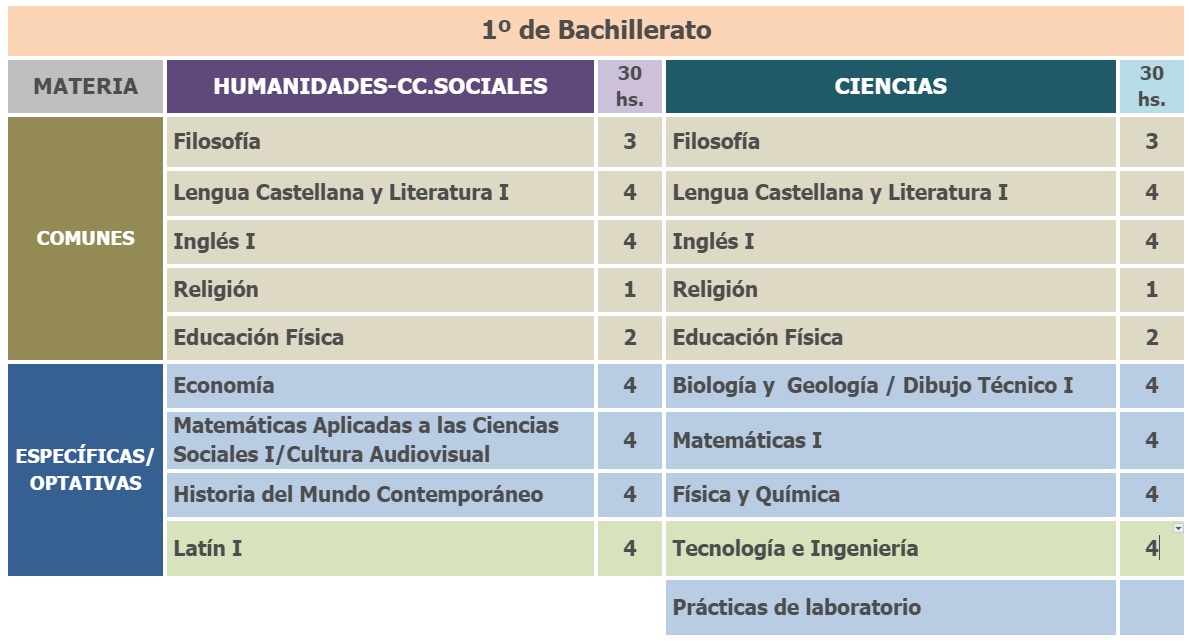Image resolution: width=1189 pixels, height=643 pixels.
Task: Click the Inglés I cell under Humanidades
Action: pos(381,242)
